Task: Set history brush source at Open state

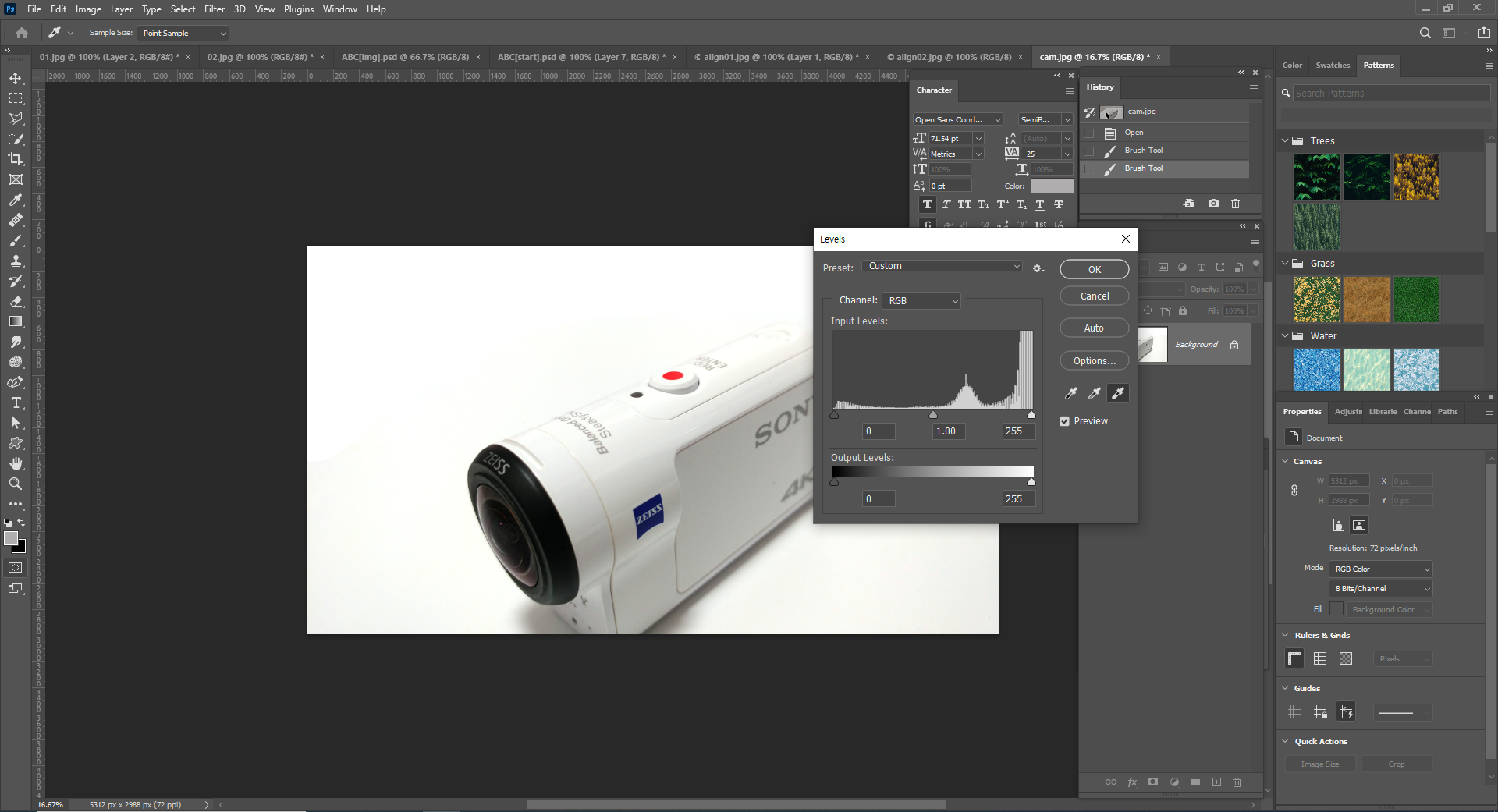Action: pyautogui.click(x=1089, y=133)
